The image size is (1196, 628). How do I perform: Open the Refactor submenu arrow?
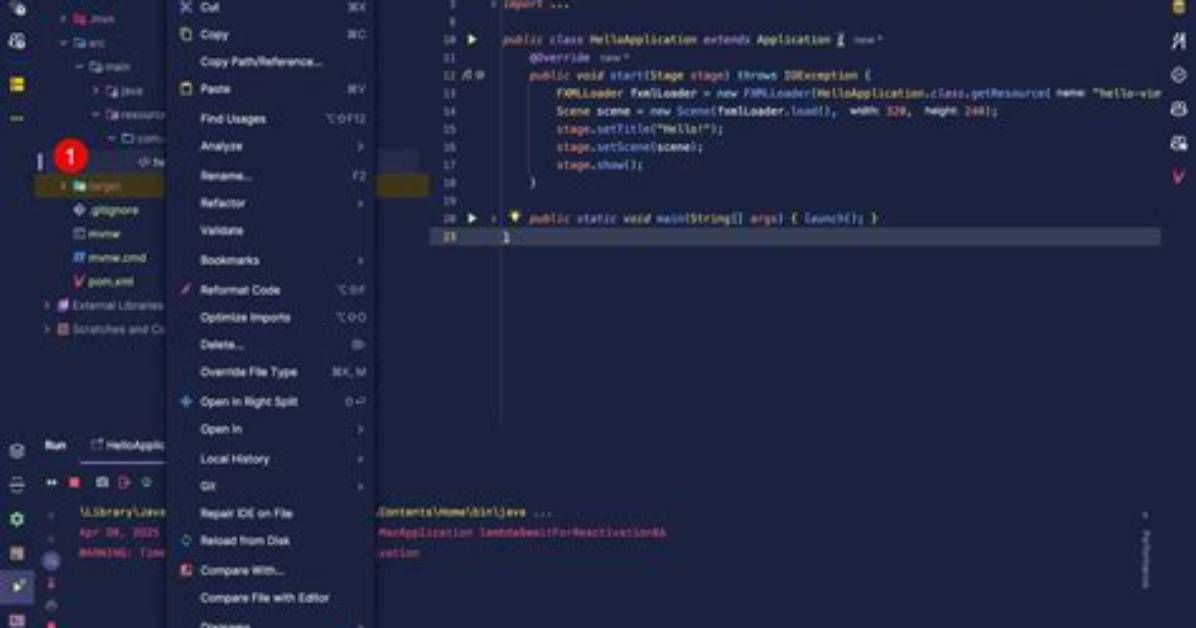point(360,204)
